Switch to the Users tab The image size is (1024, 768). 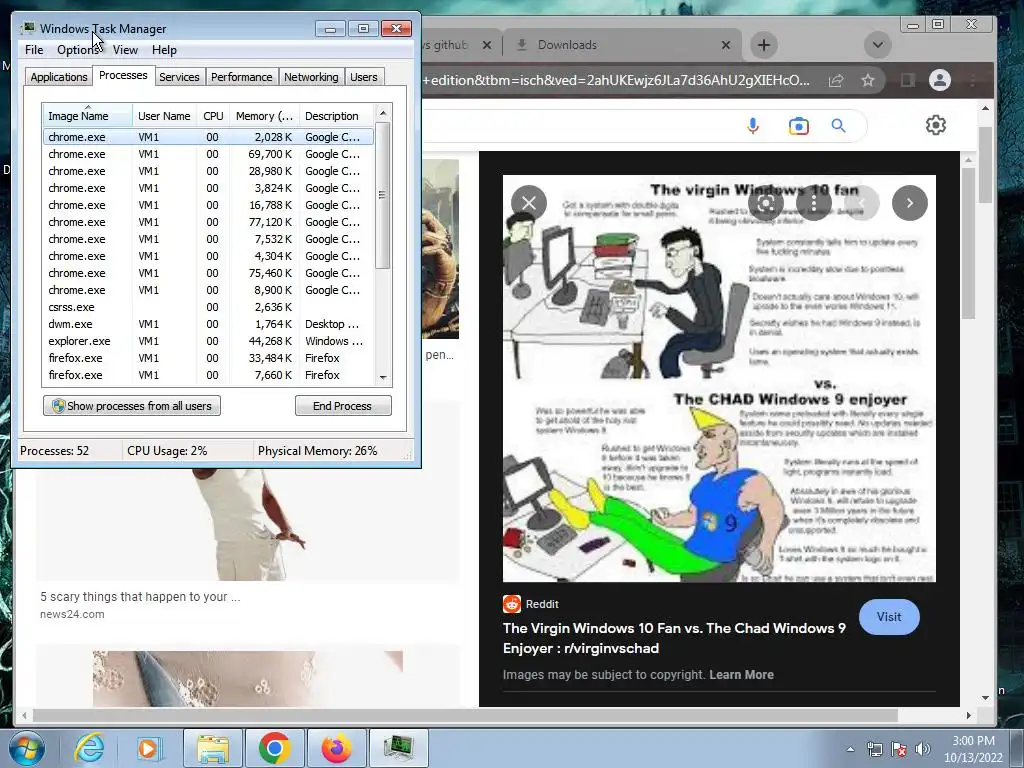pos(364,77)
